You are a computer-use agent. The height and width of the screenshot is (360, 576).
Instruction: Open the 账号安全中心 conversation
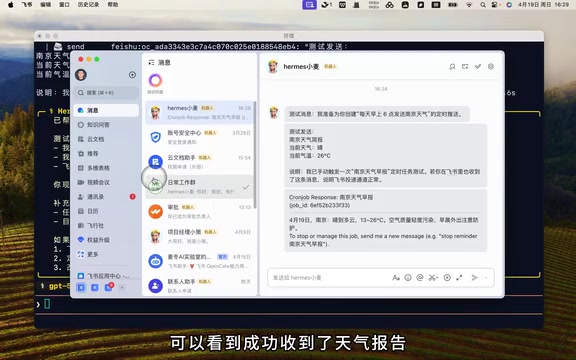(199, 137)
